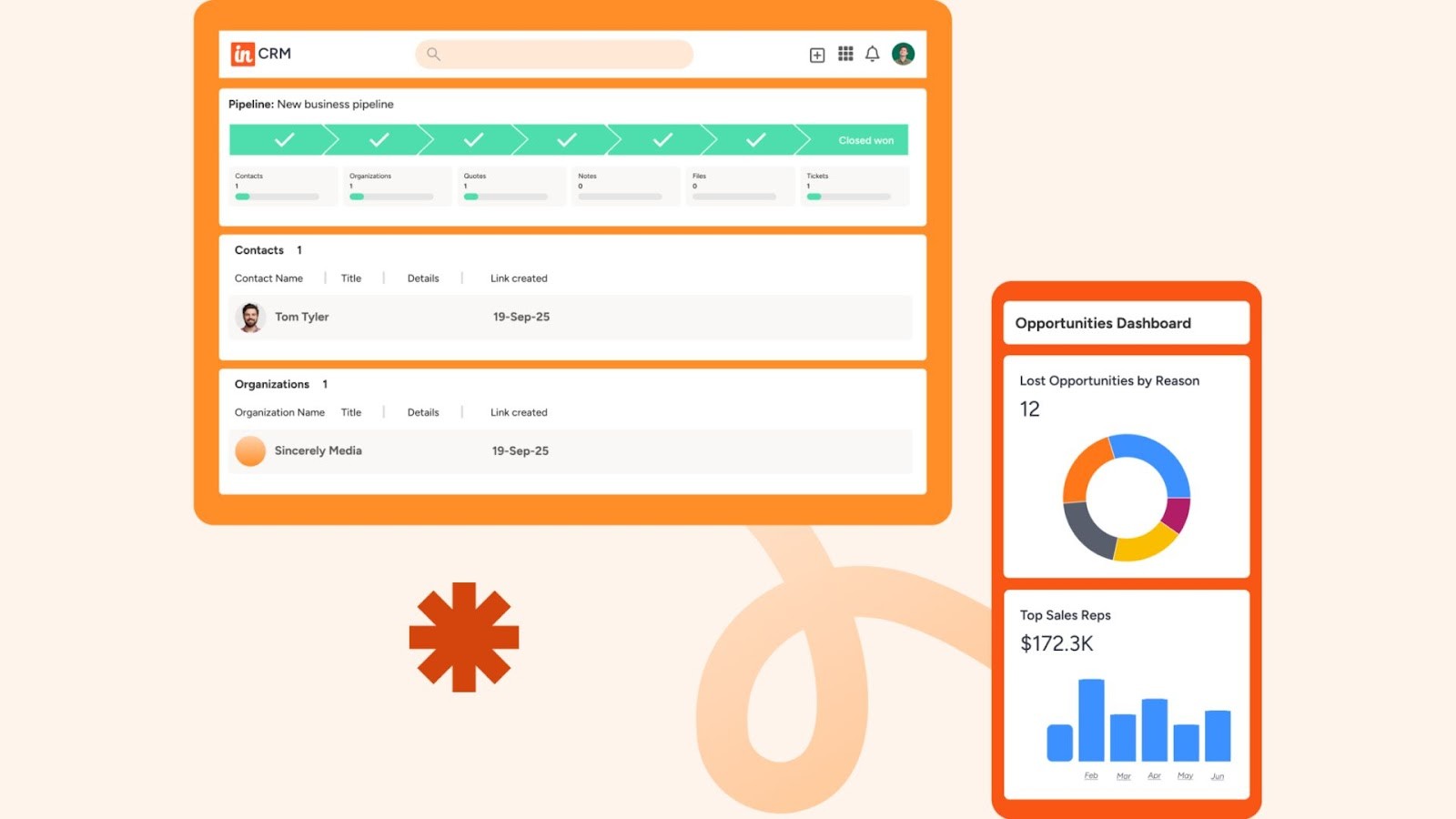Viewport: 1456px width, 819px height.
Task: Open the apps grid menu icon
Action: tap(845, 55)
